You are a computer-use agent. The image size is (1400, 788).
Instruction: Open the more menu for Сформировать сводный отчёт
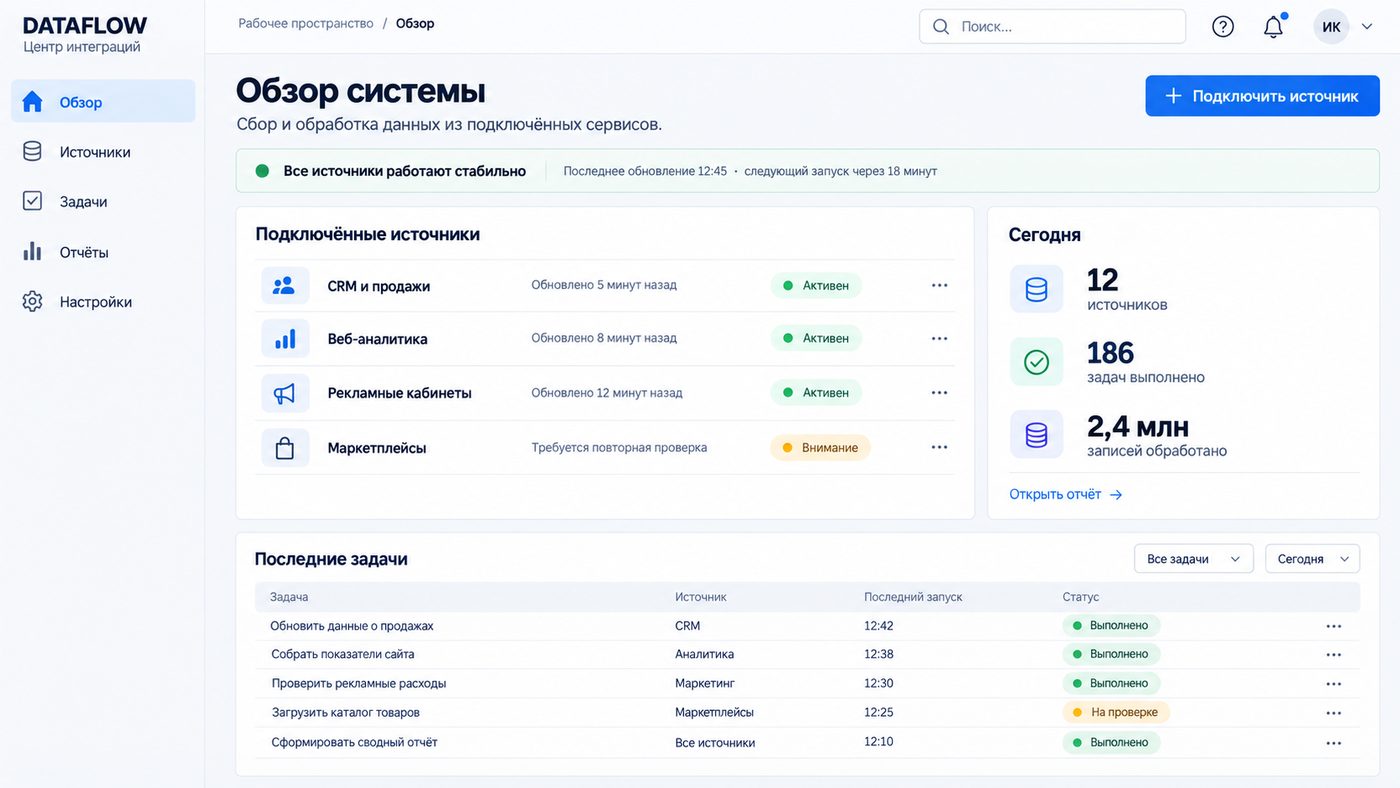[x=1333, y=743]
